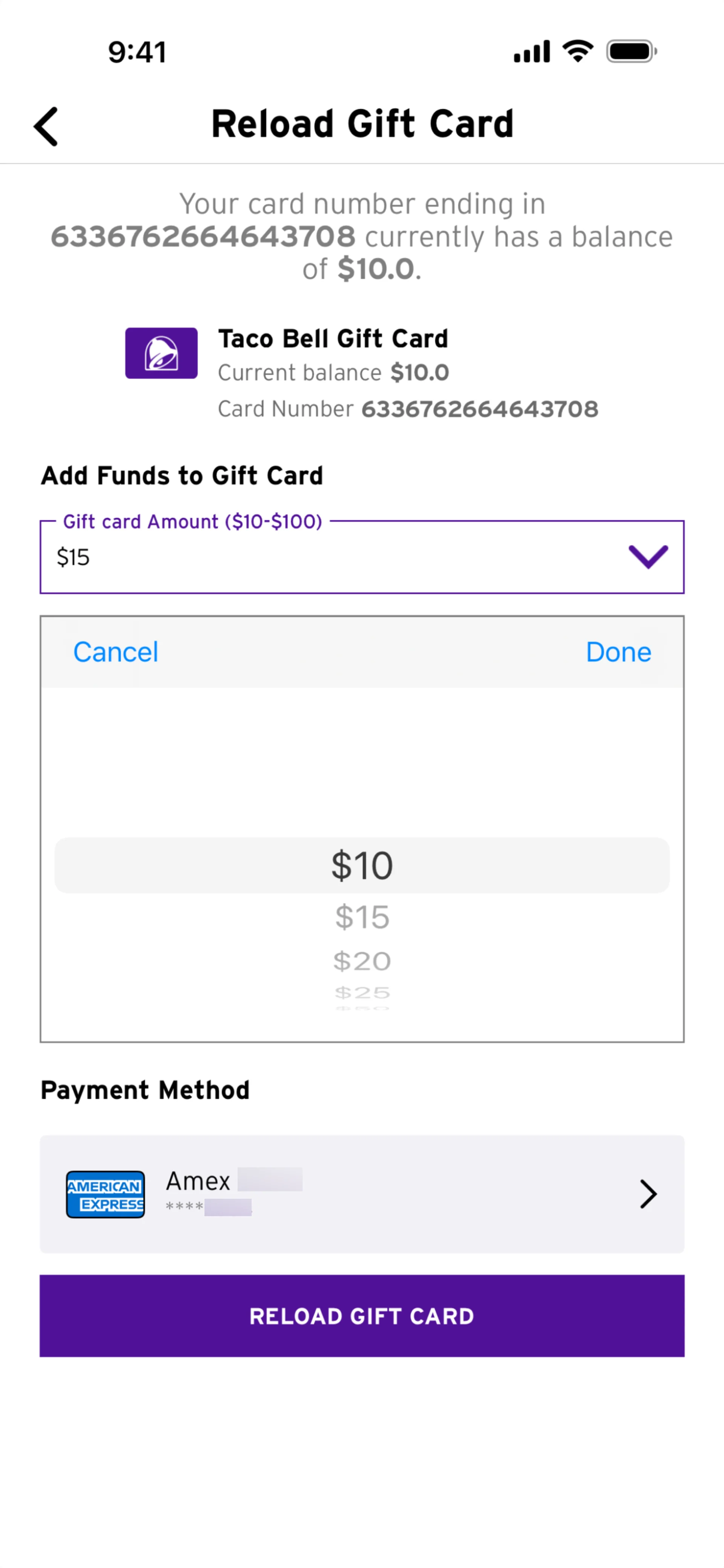The image size is (724, 1568).
Task: Tap the Taco Bell Gift Card title
Action: (x=333, y=338)
